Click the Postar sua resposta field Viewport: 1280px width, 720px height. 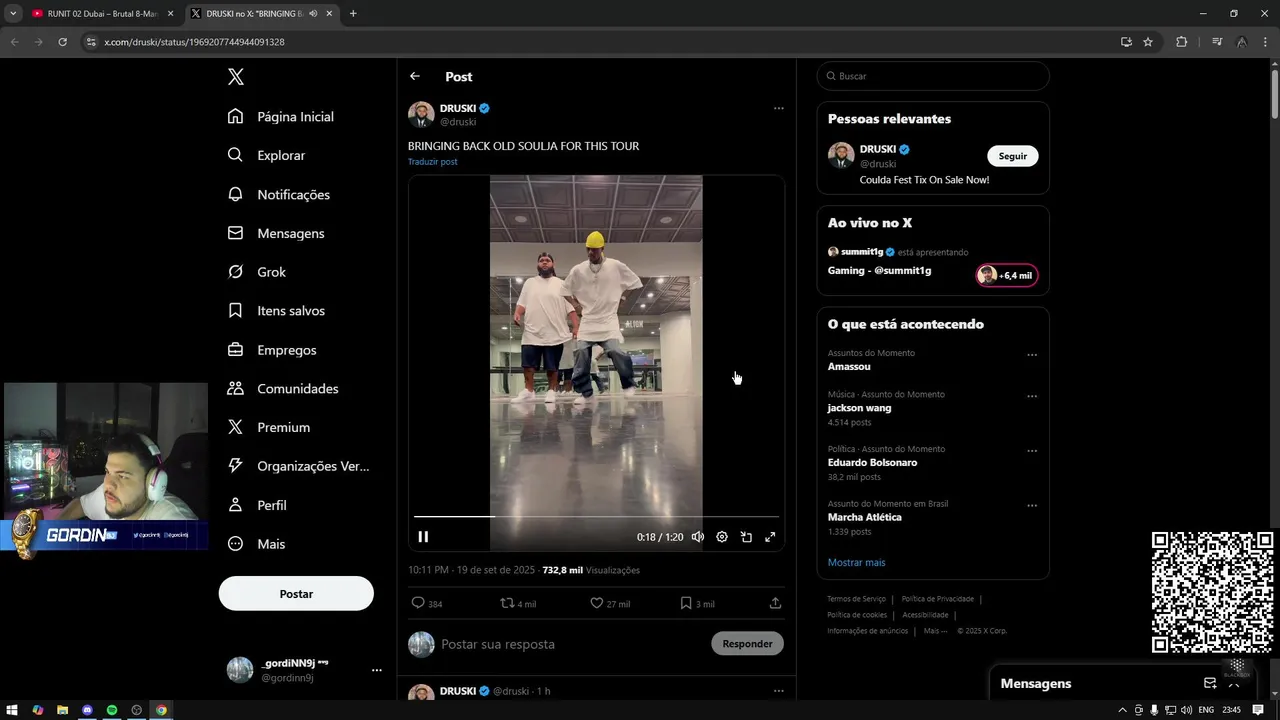(570, 644)
